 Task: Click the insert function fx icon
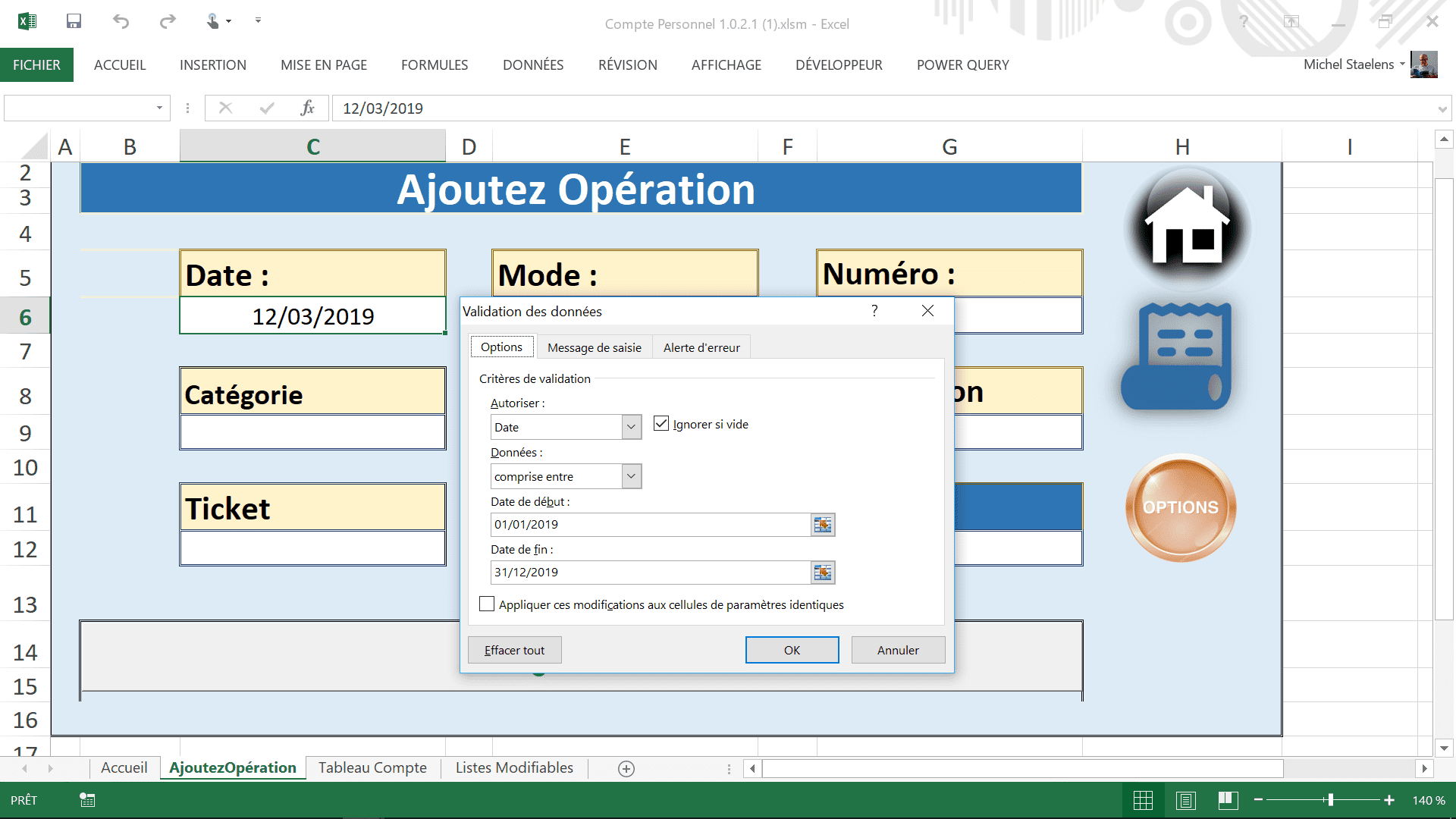(x=307, y=108)
